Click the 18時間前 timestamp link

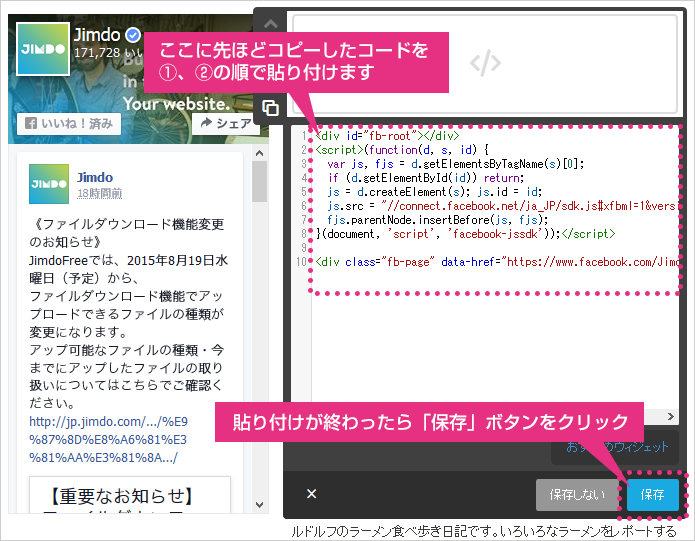click(99, 193)
